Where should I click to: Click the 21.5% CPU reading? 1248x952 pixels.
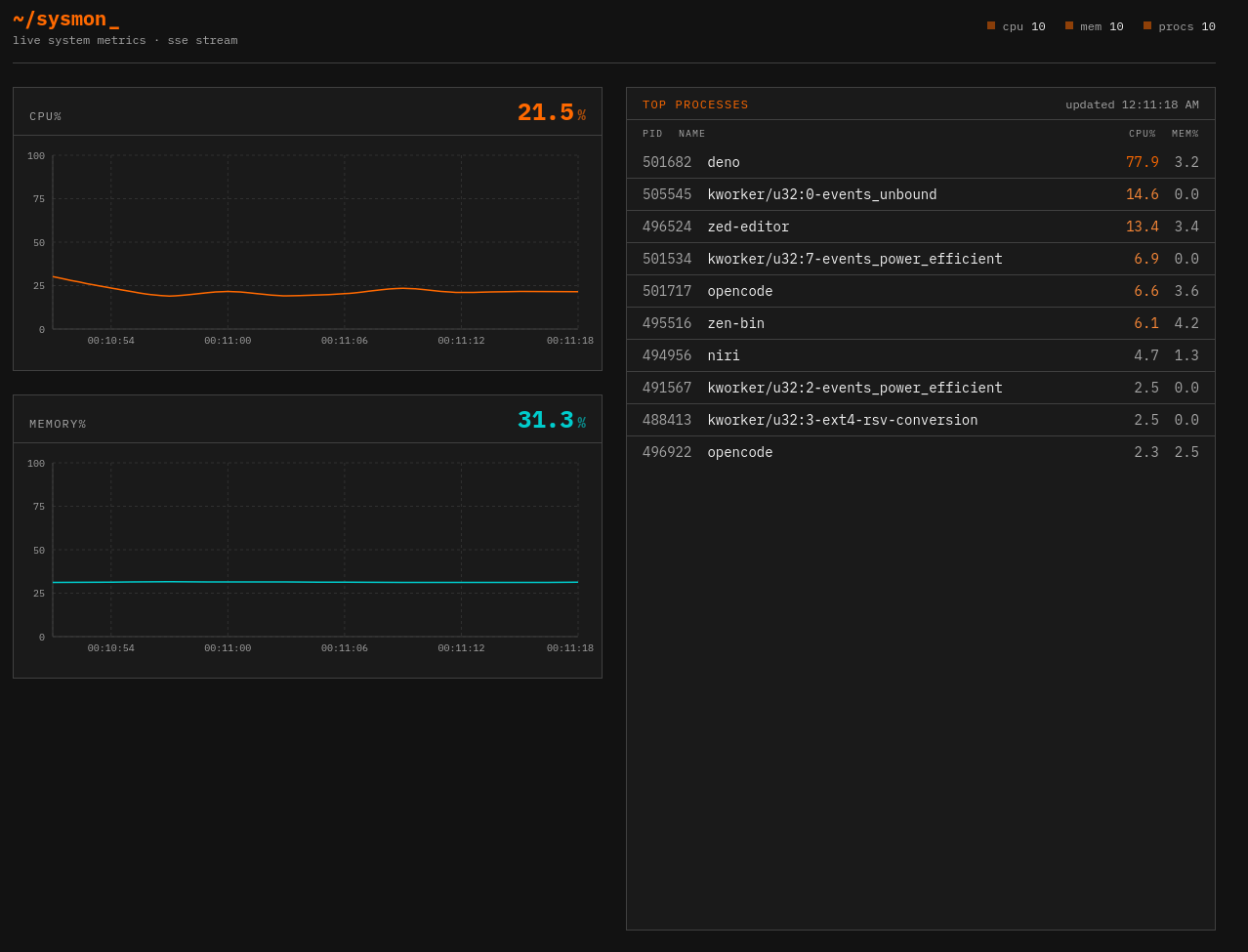point(552,113)
